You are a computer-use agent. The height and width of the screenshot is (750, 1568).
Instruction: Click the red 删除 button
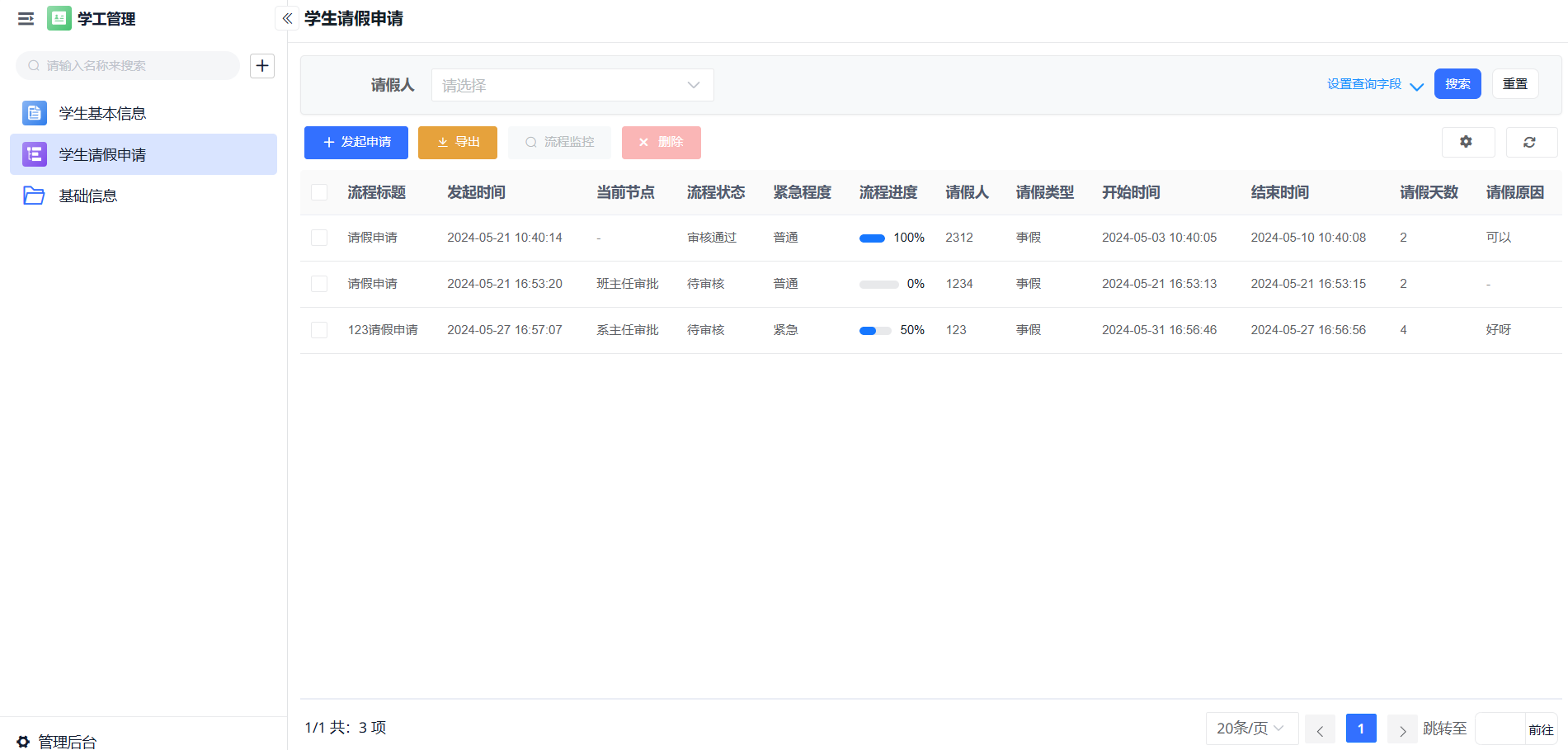(x=662, y=142)
